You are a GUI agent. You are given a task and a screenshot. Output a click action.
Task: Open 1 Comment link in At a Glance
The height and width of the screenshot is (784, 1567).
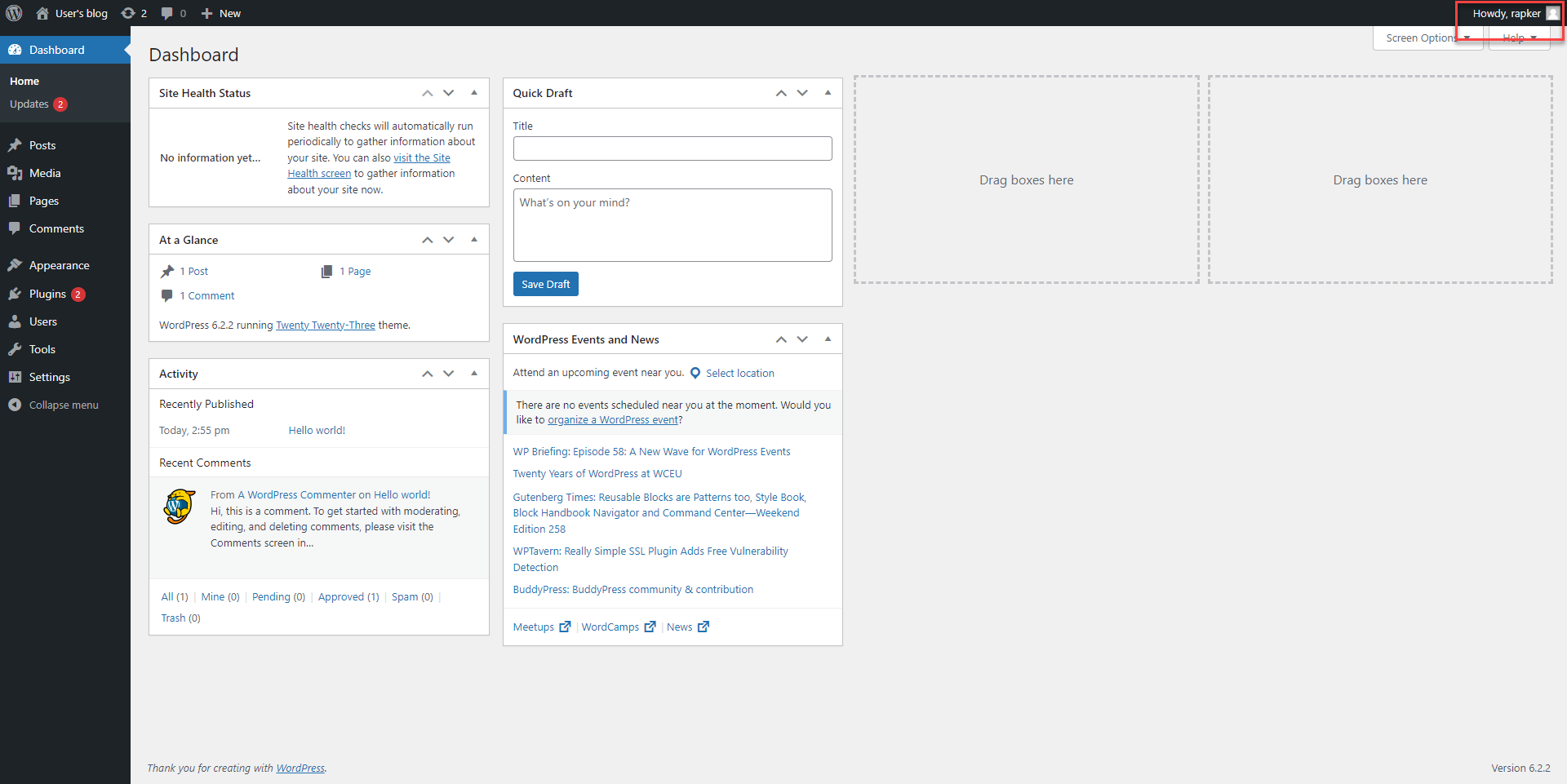pyautogui.click(x=207, y=296)
